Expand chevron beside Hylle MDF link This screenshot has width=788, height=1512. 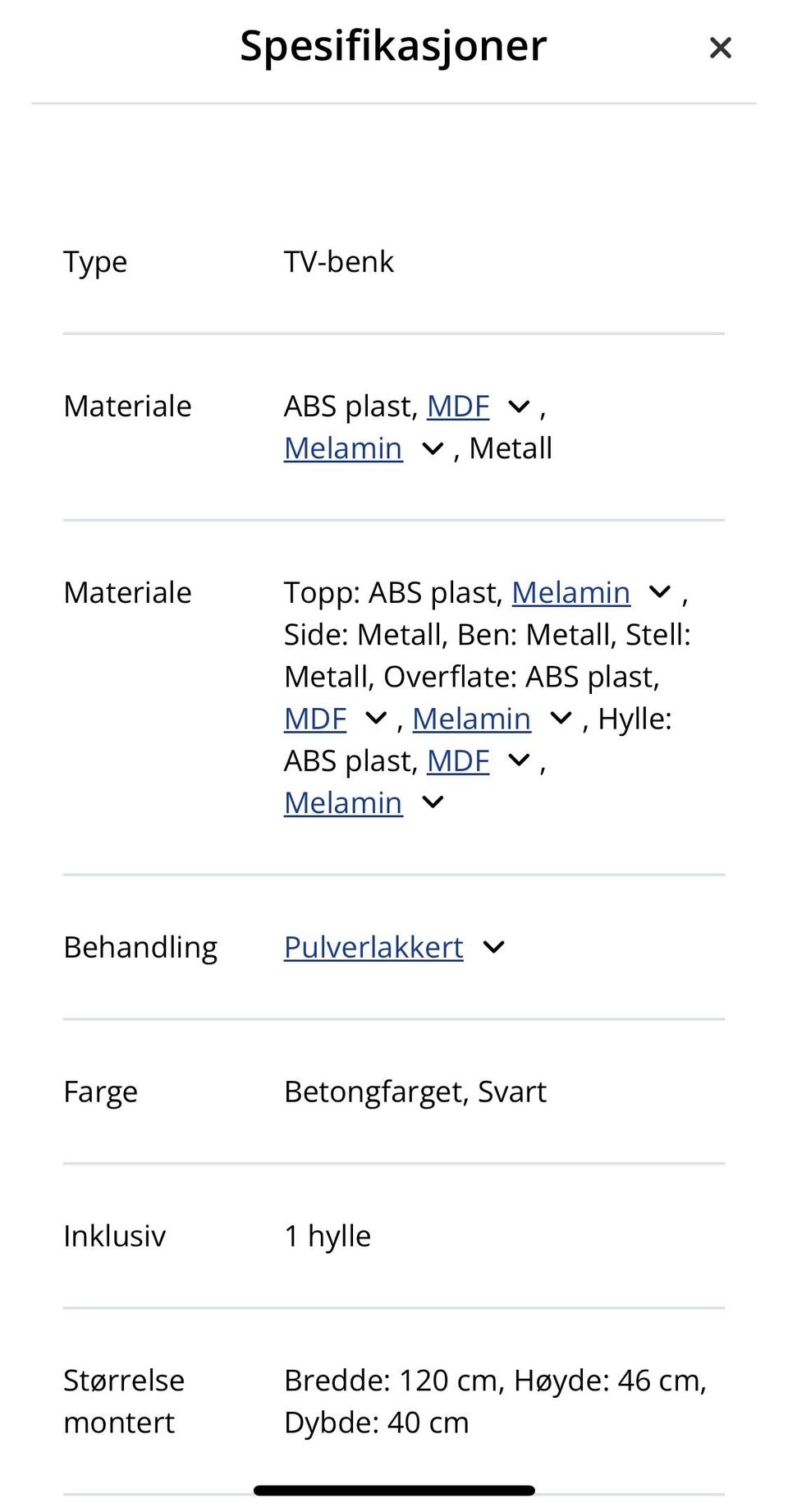point(519,761)
